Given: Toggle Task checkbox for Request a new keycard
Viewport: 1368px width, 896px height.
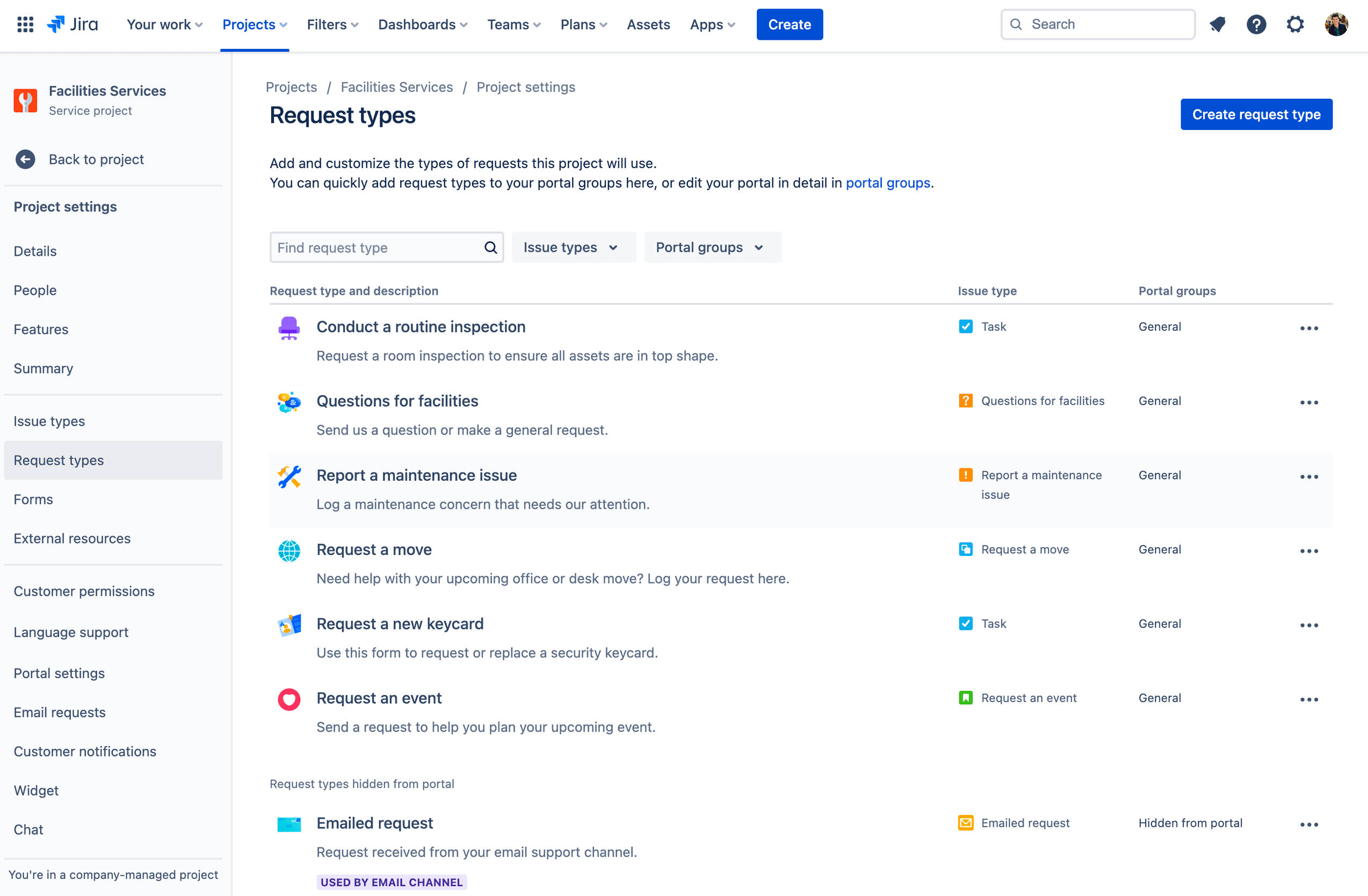Looking at the screenshot, I should [965, 623].
